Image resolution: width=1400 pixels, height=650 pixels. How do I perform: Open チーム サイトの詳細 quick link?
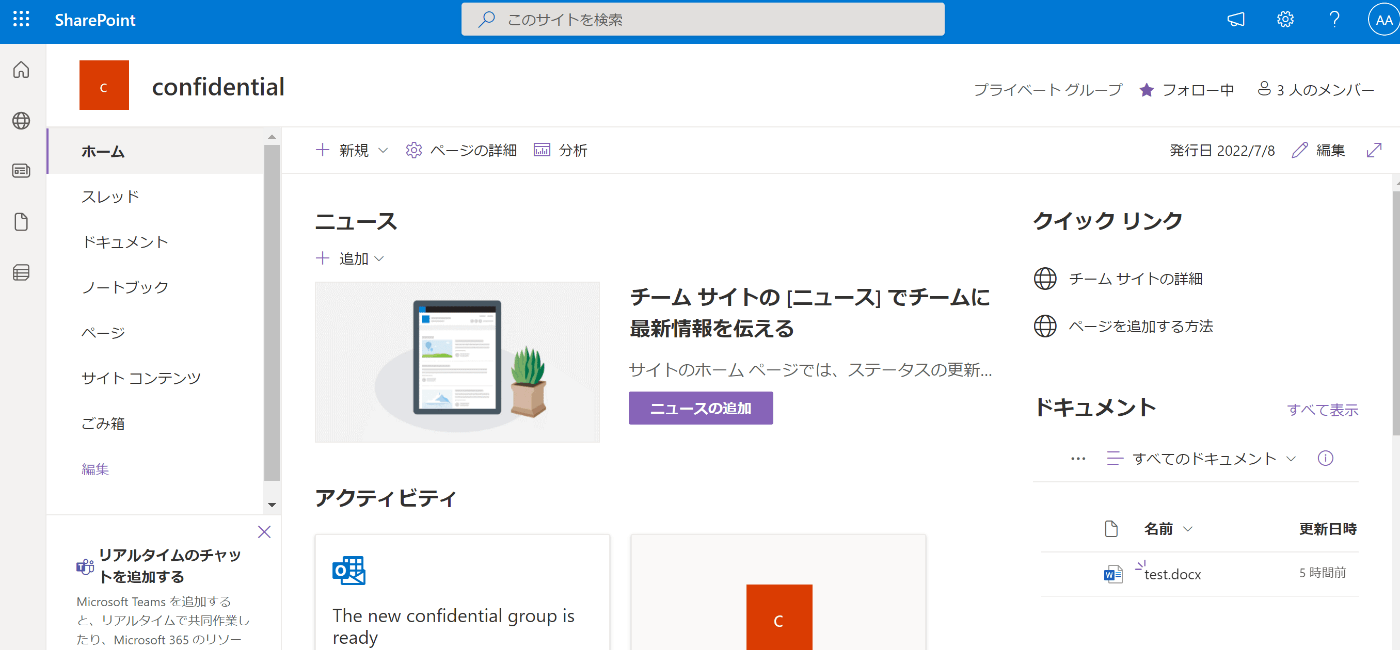click(x=1136, y=279)
